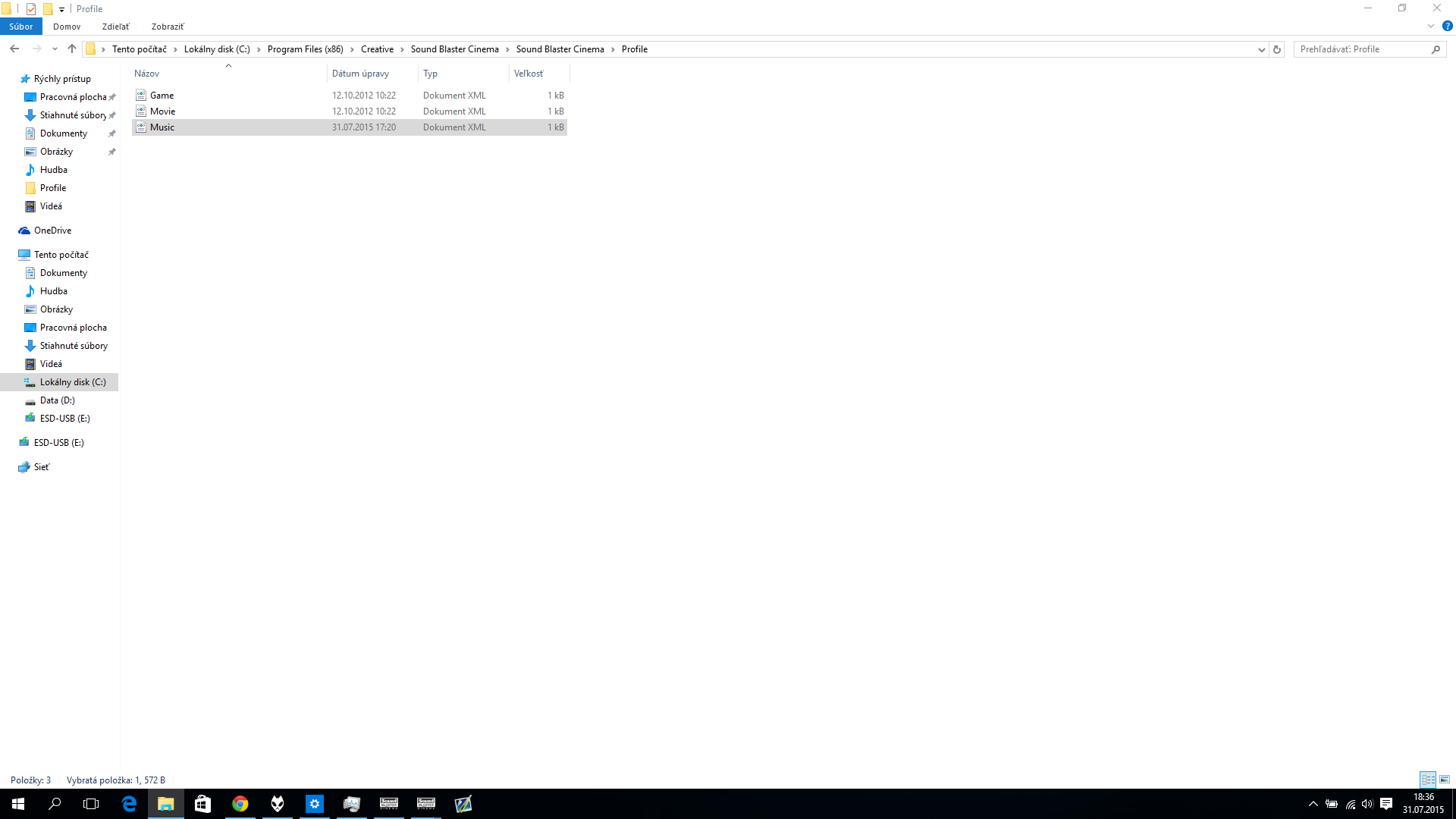1456x819 pixels.
Task: Click the forward navigation arrow
Action: (x=36, y=49)
